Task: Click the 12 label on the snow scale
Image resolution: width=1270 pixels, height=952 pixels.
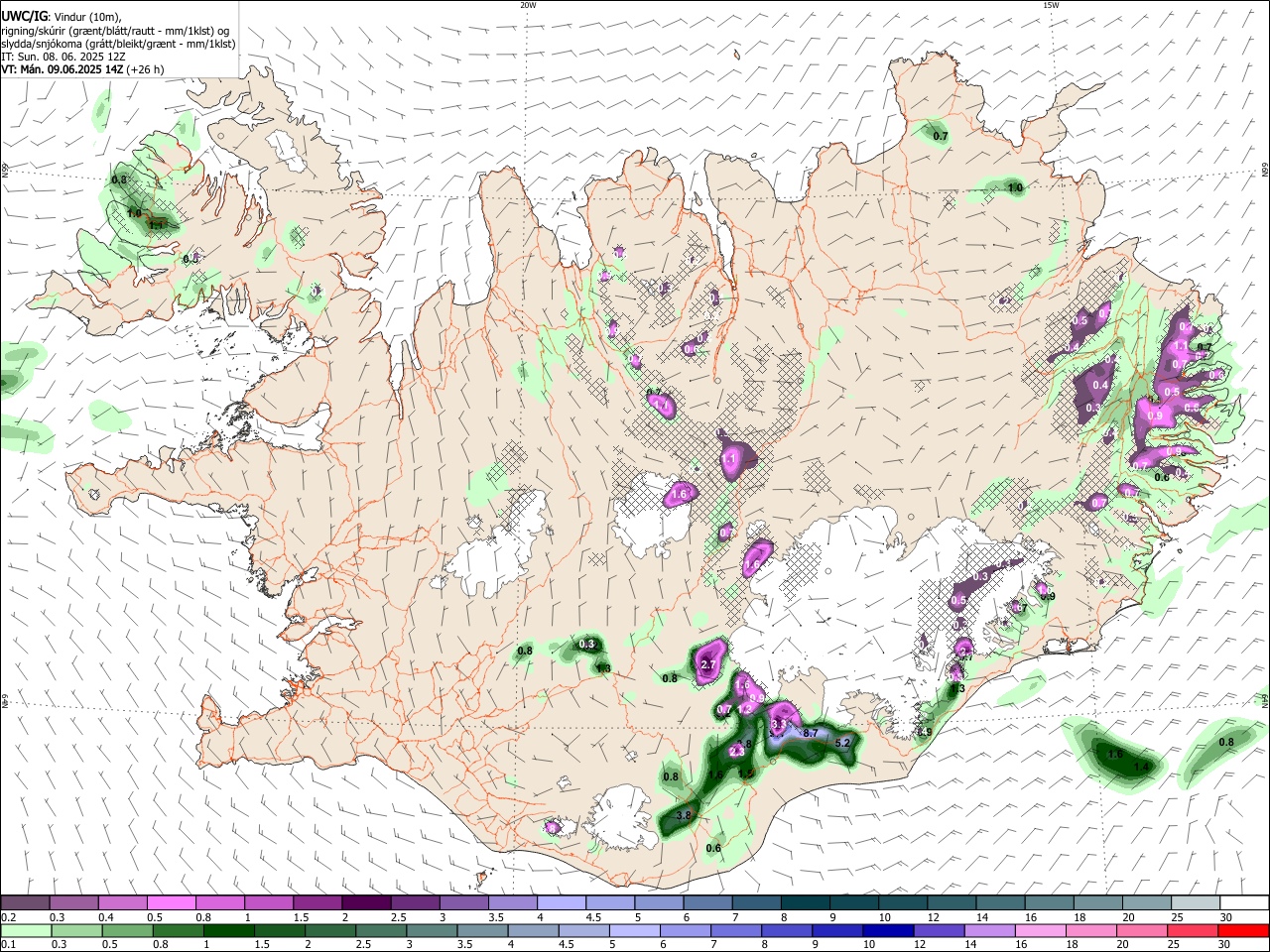Action: tap(934, 917)
